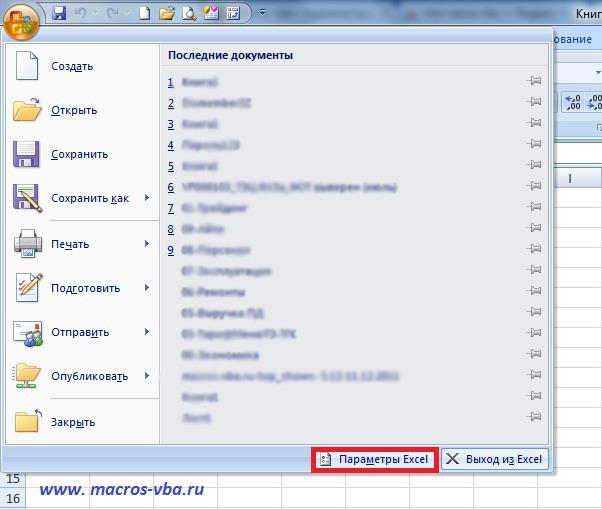Click the round Office button

click(x=22, y=21)
